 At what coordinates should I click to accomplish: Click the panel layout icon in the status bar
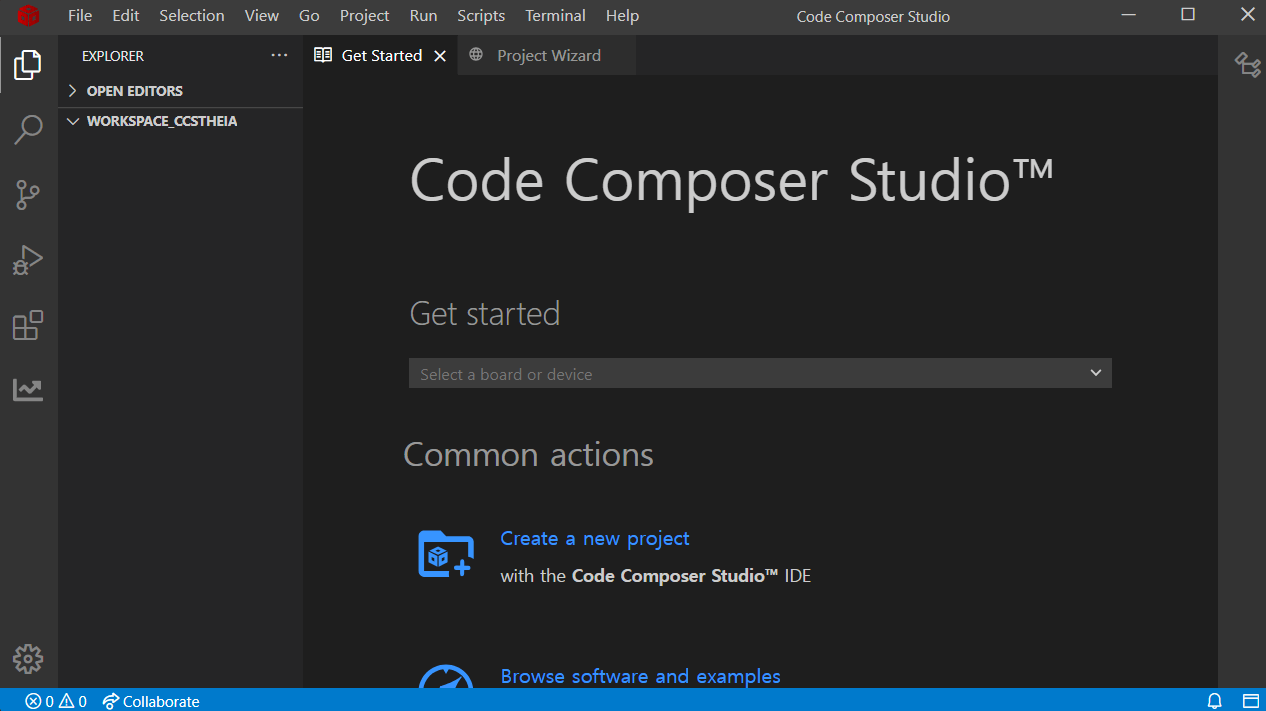click(1248, 701)
